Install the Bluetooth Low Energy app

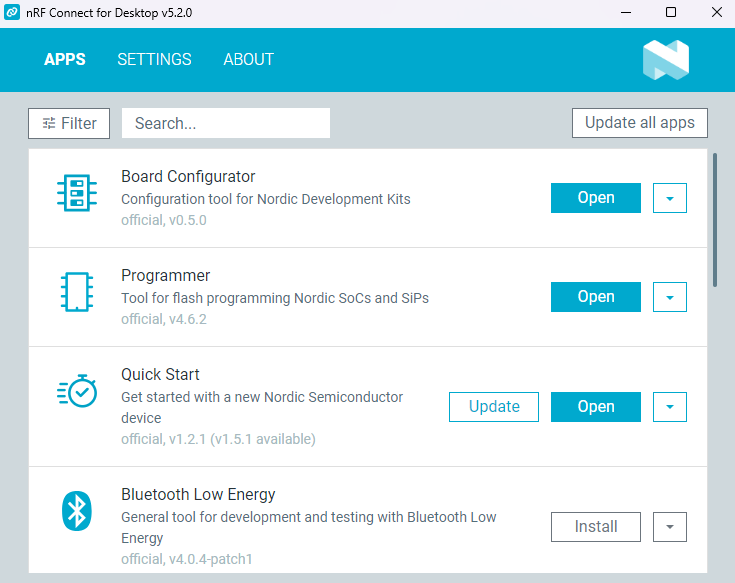coord(596,527)
